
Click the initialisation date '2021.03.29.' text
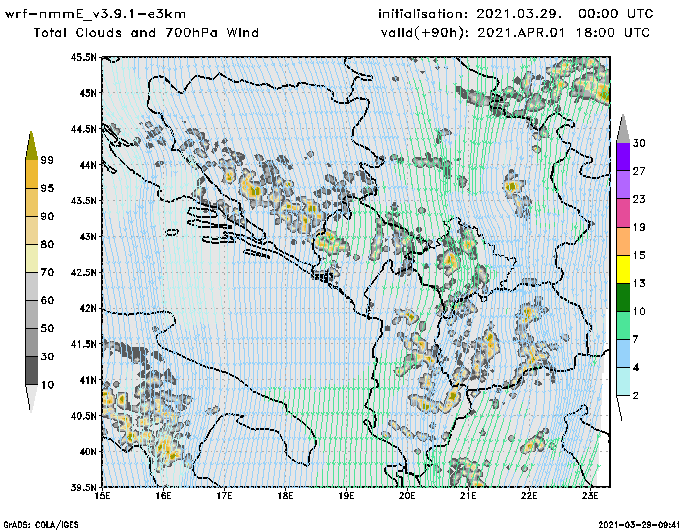click(519, 14)
